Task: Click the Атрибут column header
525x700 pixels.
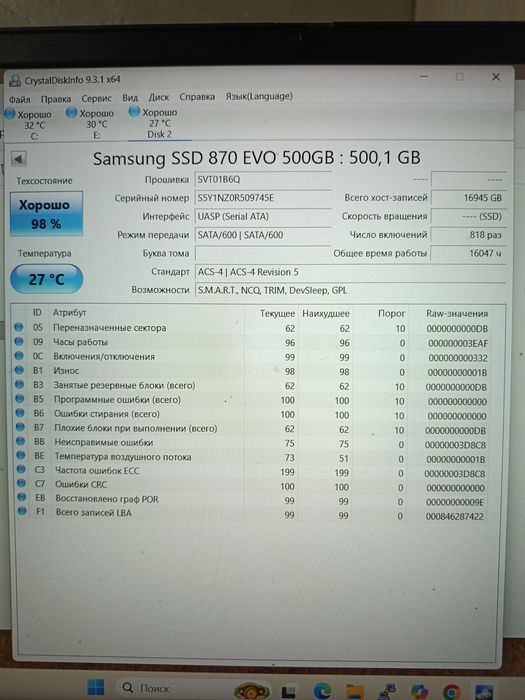Action: click(x=70, y=312)
